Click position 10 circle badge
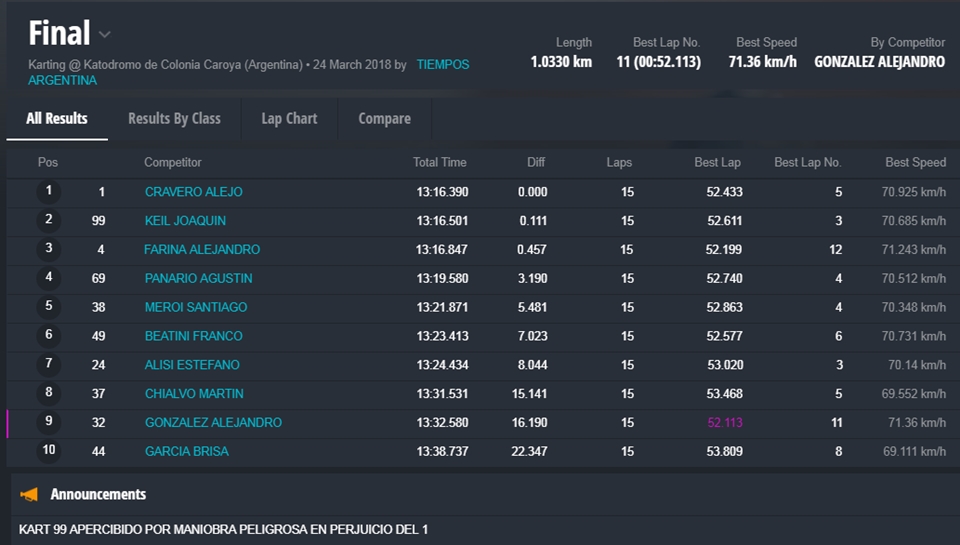The width and height of the screenshot is (960, 545). (48, 451)
